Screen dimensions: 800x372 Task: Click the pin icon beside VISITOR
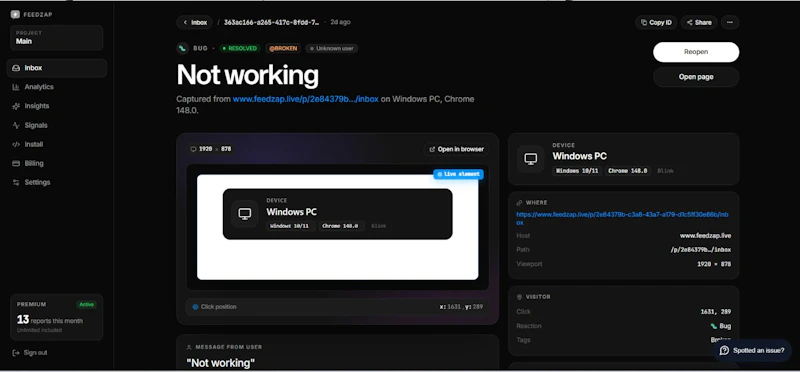tap(519, 297)
